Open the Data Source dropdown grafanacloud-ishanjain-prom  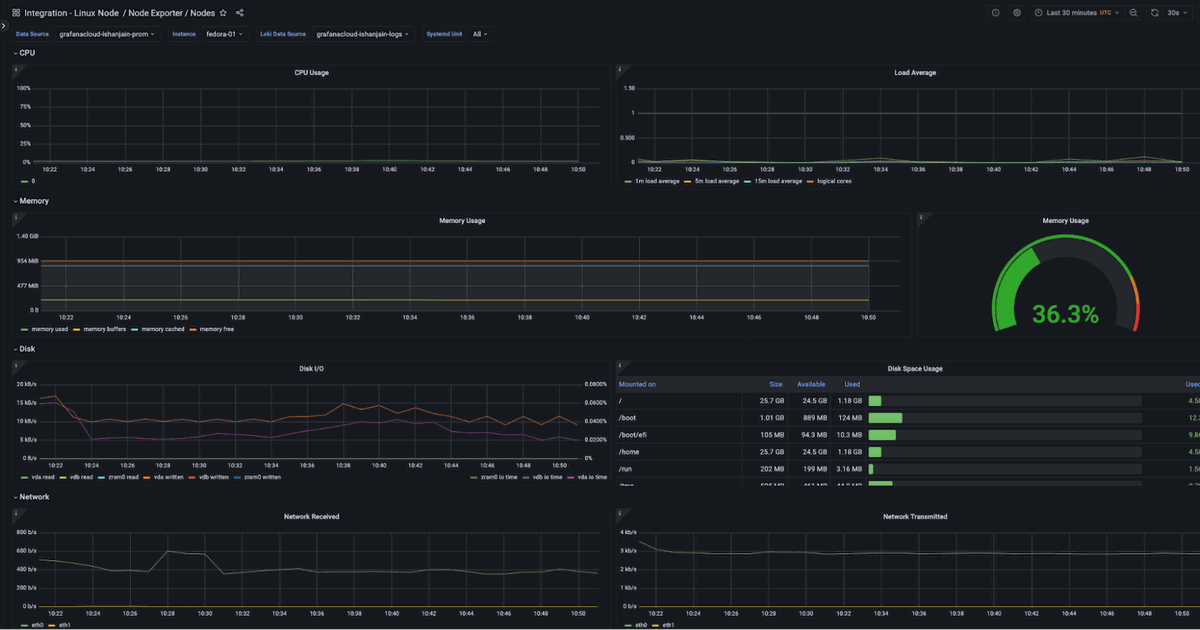(x=107, y=34)
